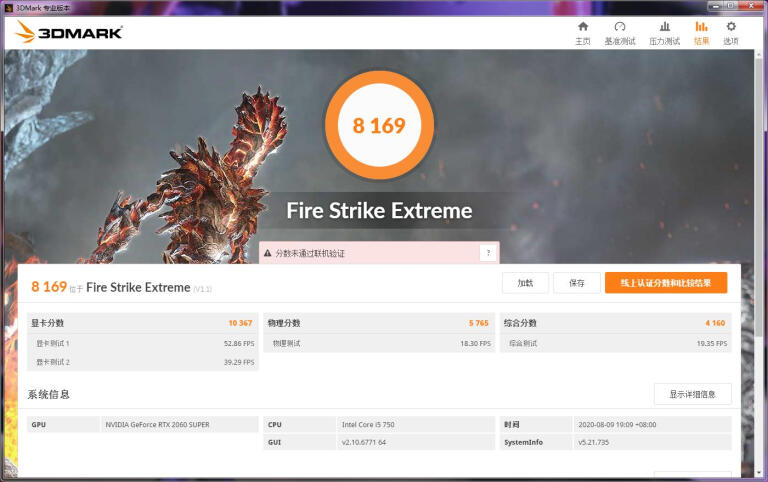
Task: Click the Fire Strike Extreme title banner
Action: coord(379,211)
